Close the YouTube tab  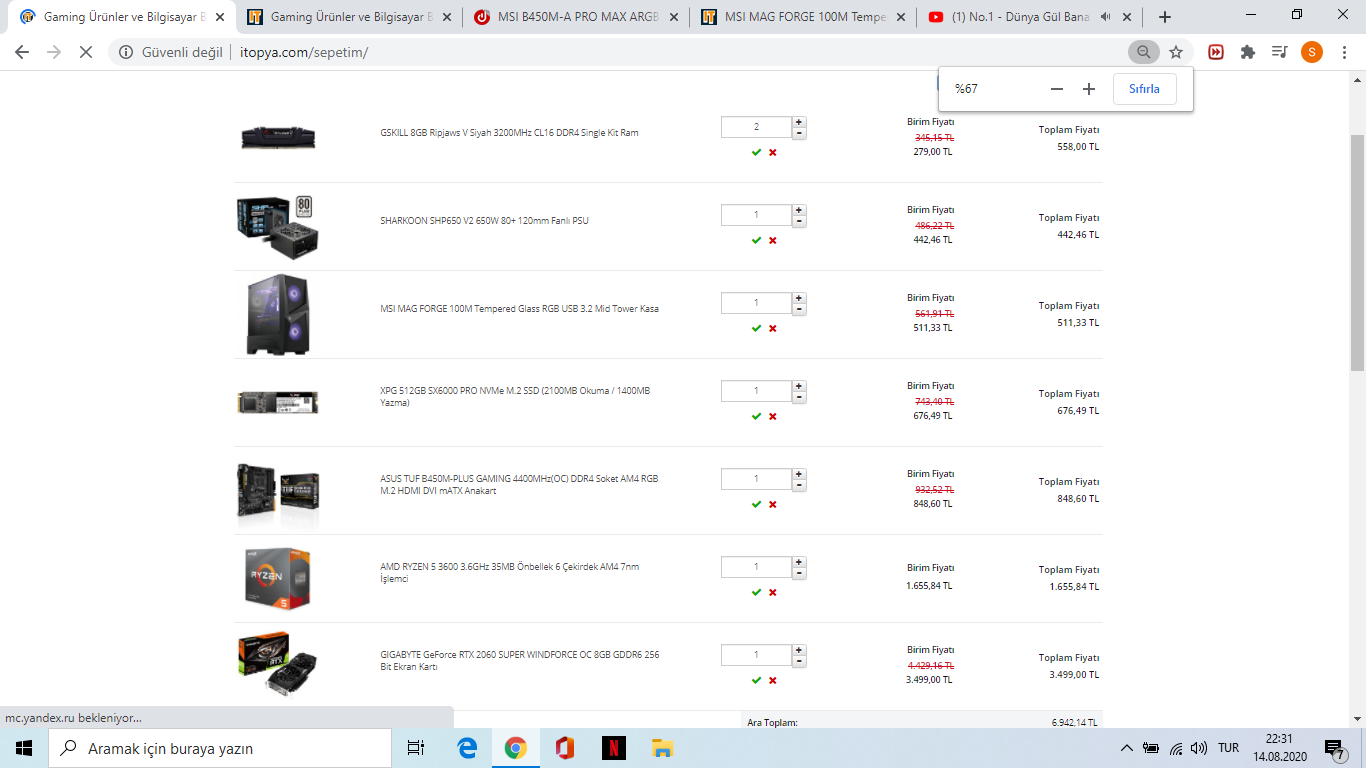point(1129,17)
